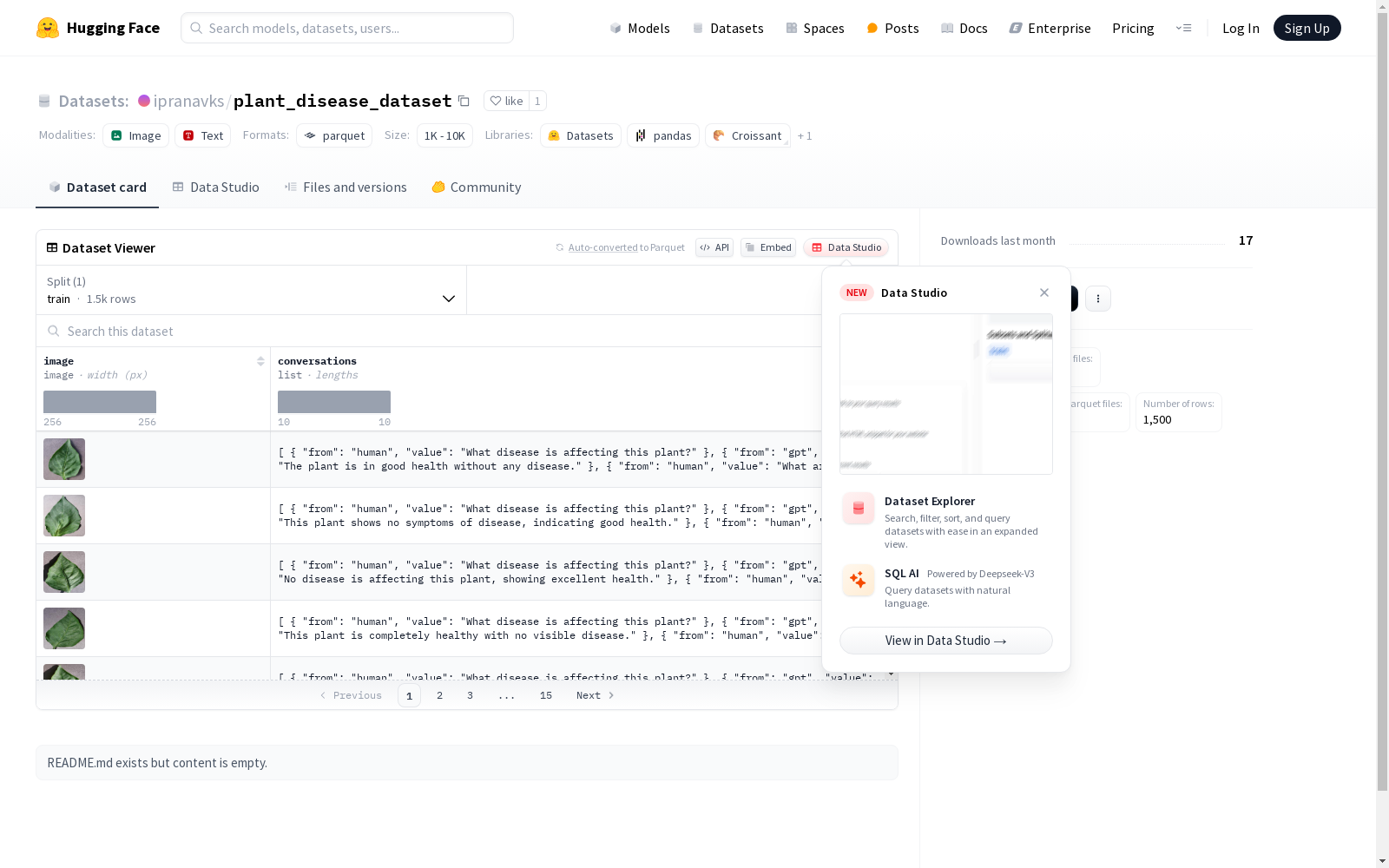1389x868 pixels.
Task: Click Data Studio button in viewer header
Action: (x=846, y=247)
